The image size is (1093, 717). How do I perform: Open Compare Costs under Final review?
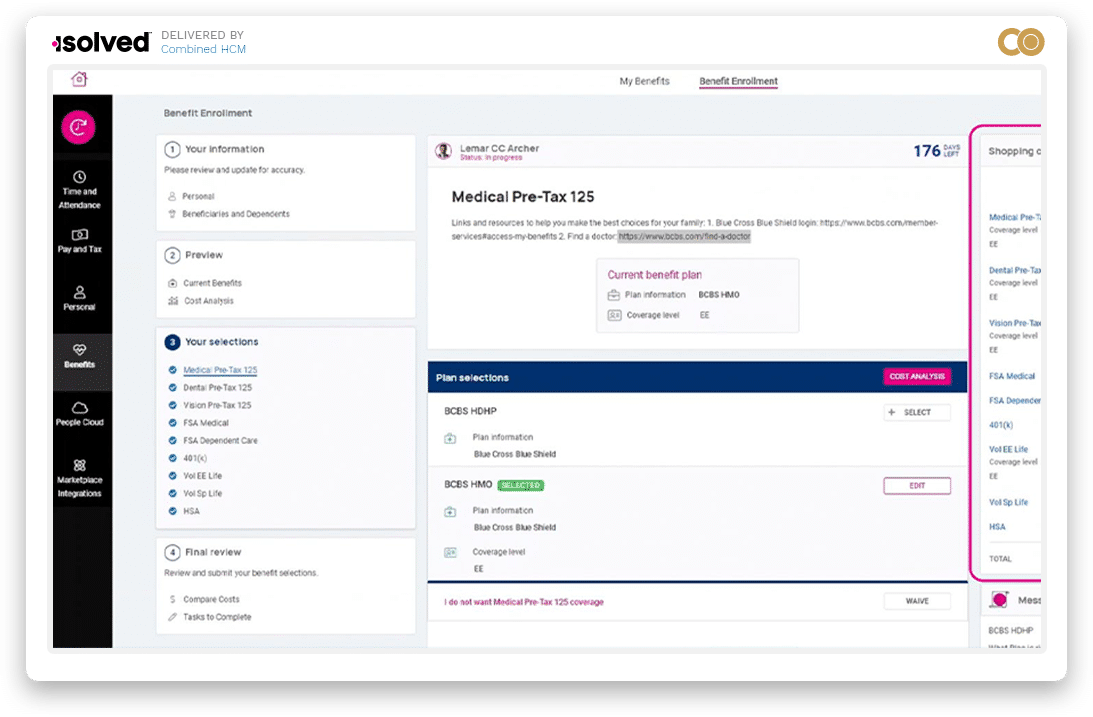tap(211, 599)
